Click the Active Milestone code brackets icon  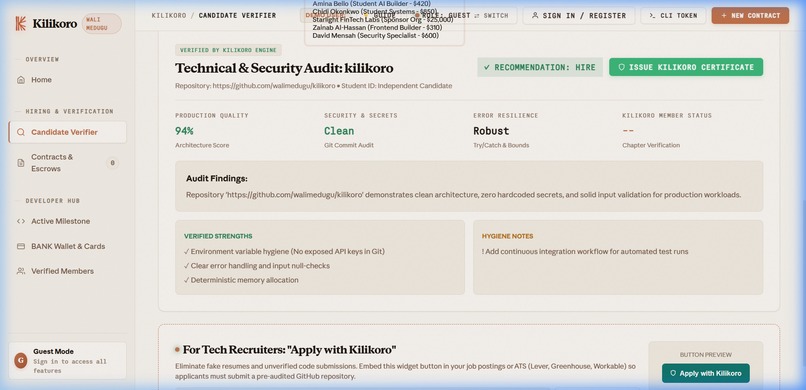click(x=21, y=221)
